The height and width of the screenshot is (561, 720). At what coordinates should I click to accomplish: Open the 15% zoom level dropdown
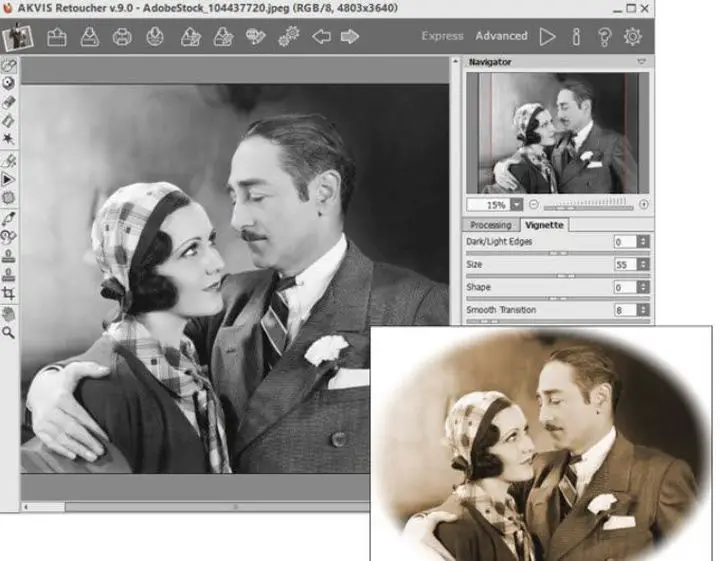517,204
